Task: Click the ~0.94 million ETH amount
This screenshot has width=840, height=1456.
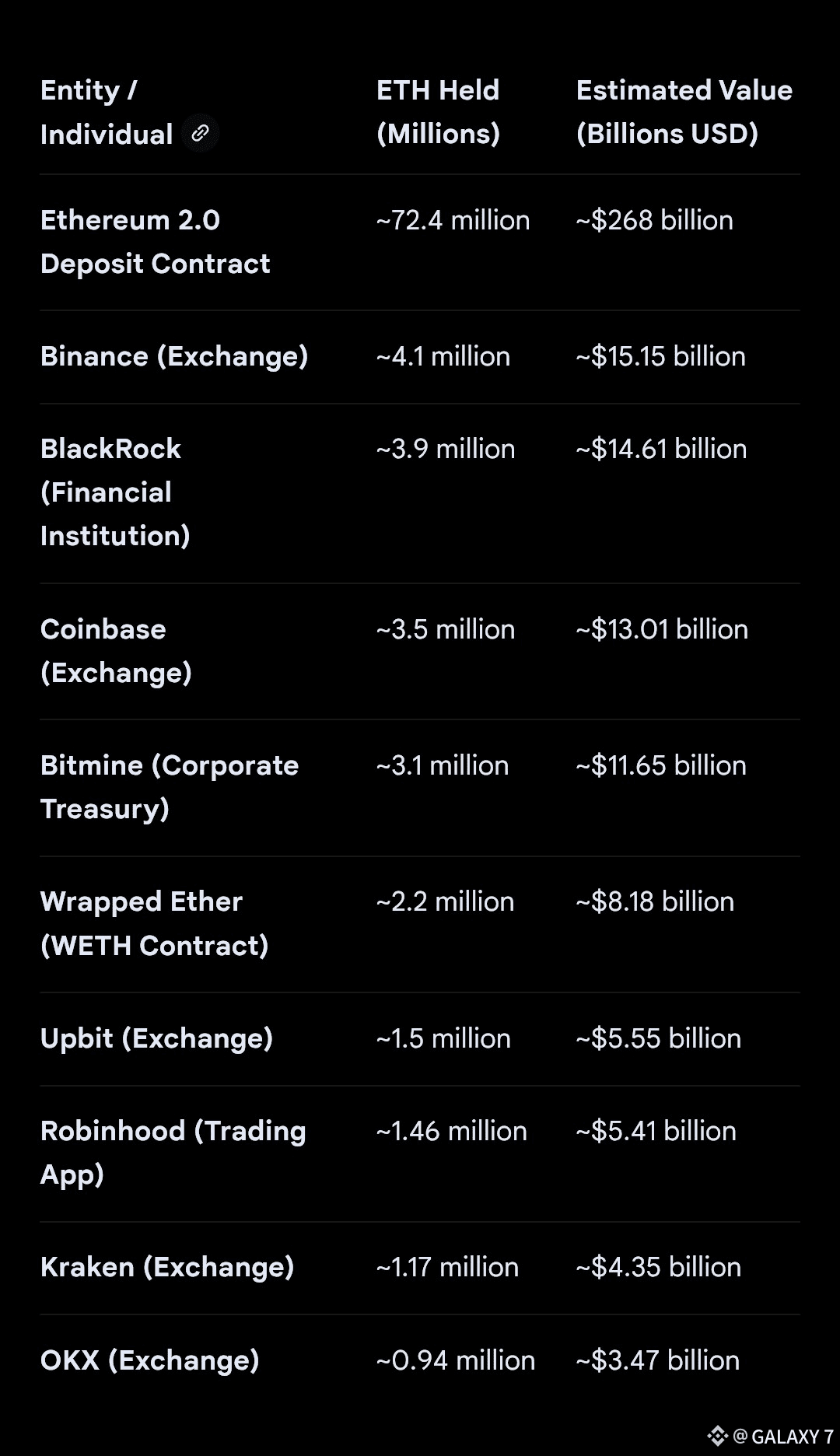Action: (455, 1360)
